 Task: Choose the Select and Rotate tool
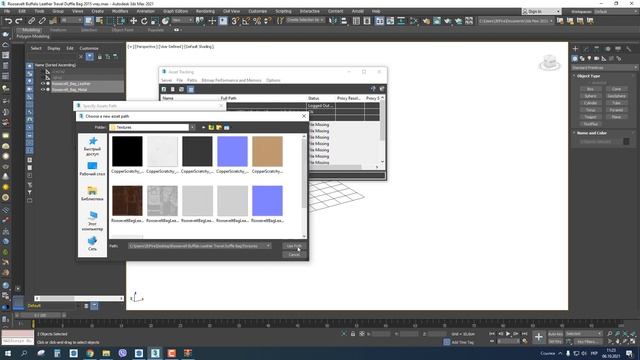click(144, 21)
